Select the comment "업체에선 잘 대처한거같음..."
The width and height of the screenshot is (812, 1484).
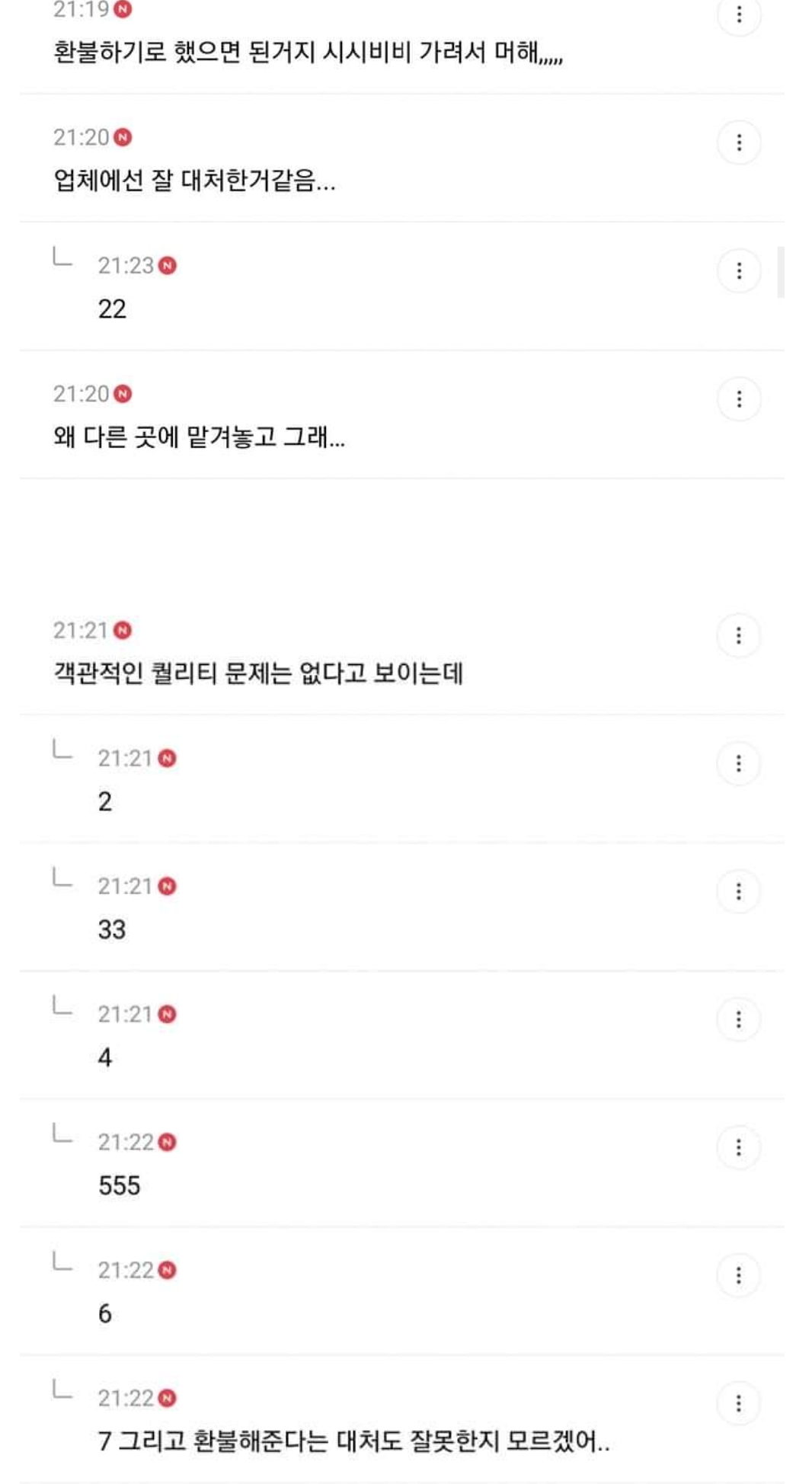tap(194, 181)
